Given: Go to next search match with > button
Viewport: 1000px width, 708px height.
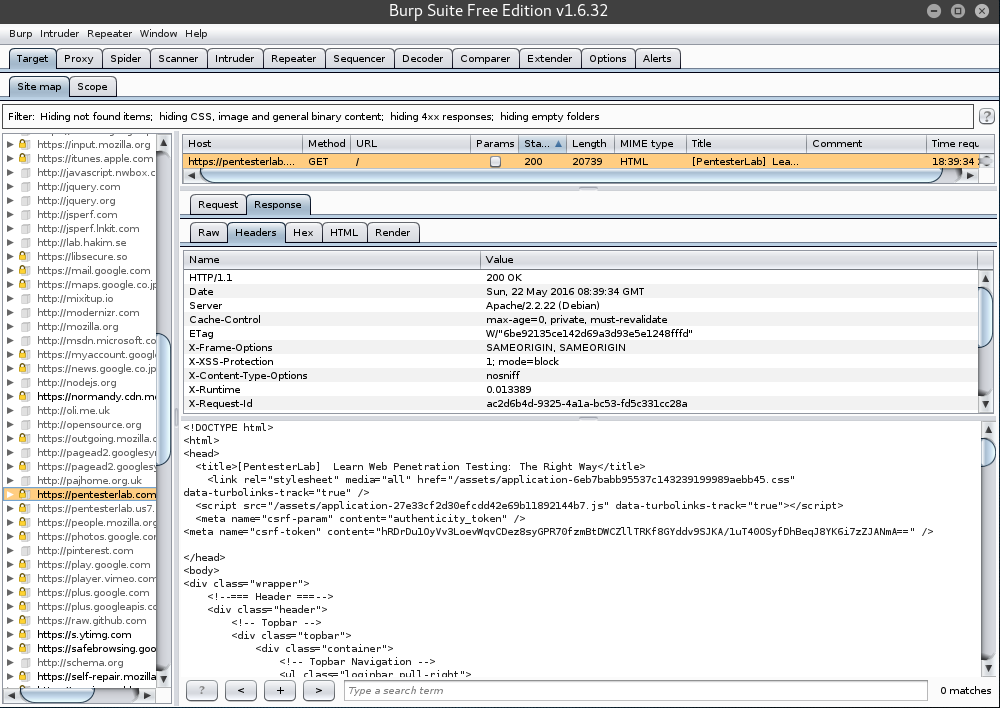Looking at the screenshot, I should point(319,690).
